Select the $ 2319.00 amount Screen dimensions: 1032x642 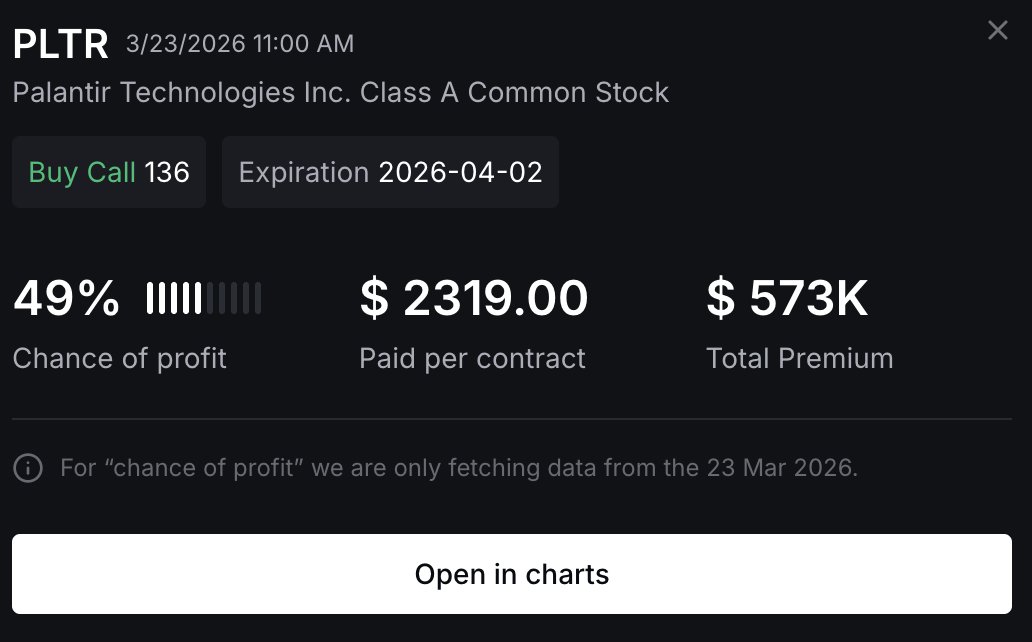pos(474,299)
